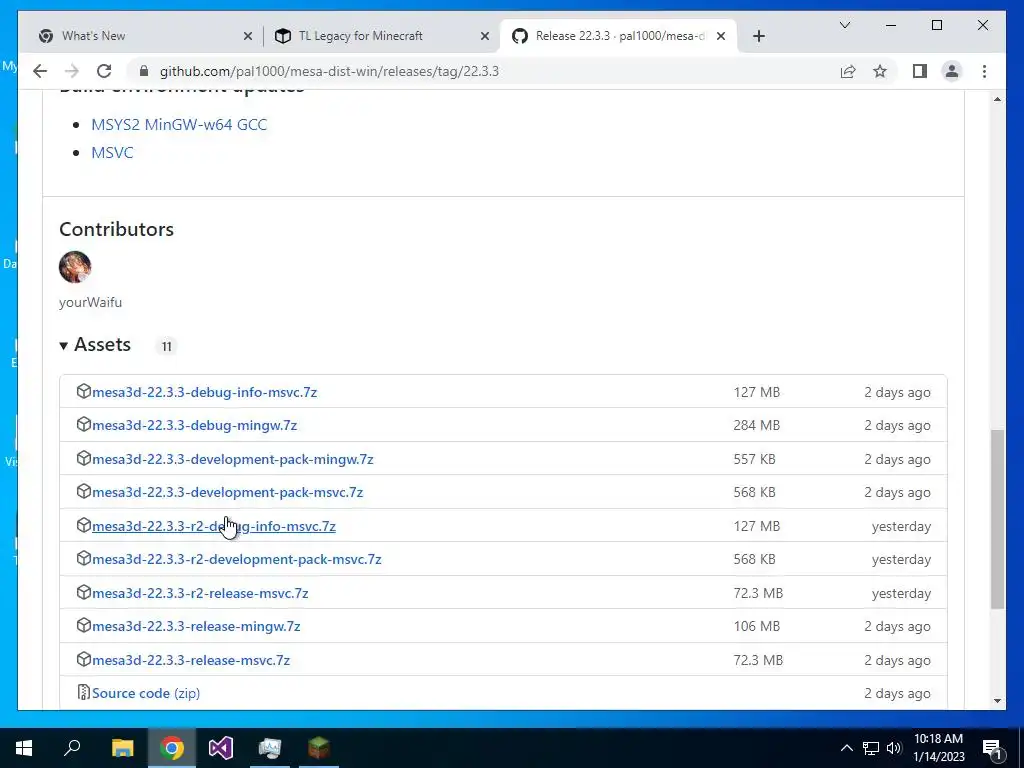Open MSYS2 MinGW-w64 GCC link
Viewport: 1024px width, 768px height.
(x=179, y=124)
